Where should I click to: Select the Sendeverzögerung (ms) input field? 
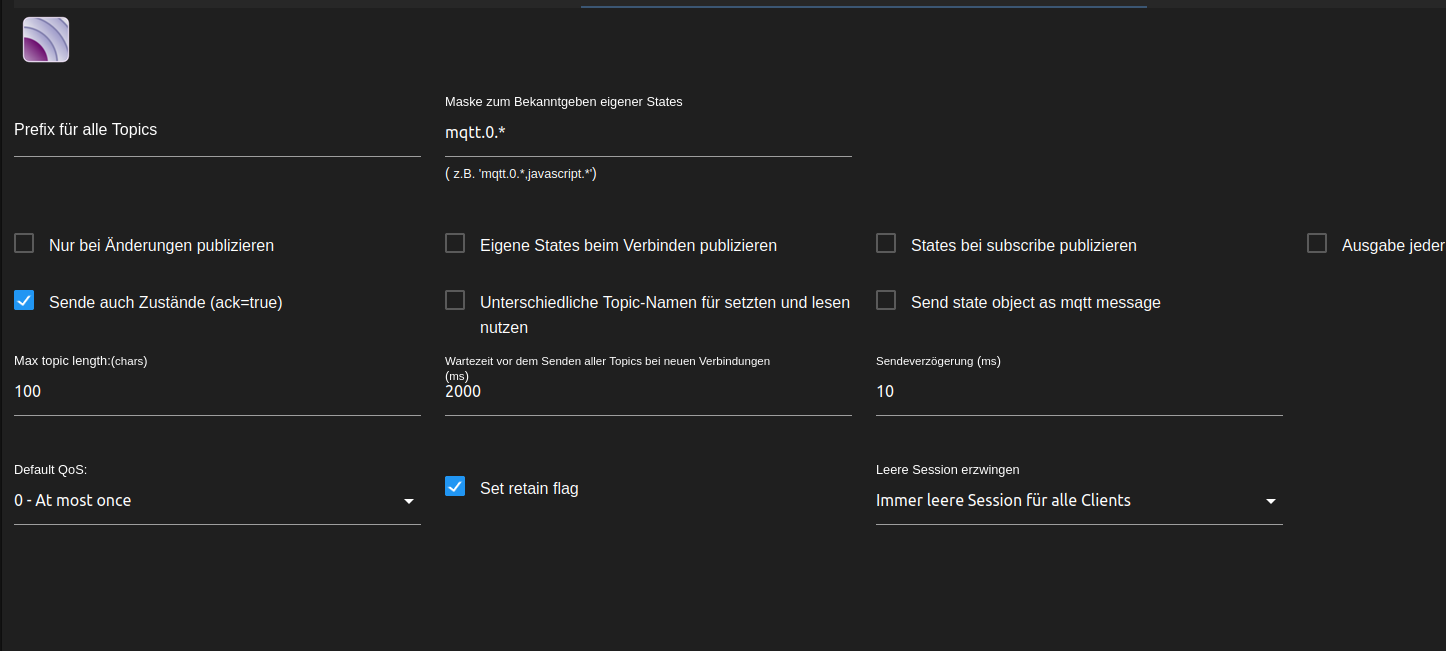[x=1079, y=392]
